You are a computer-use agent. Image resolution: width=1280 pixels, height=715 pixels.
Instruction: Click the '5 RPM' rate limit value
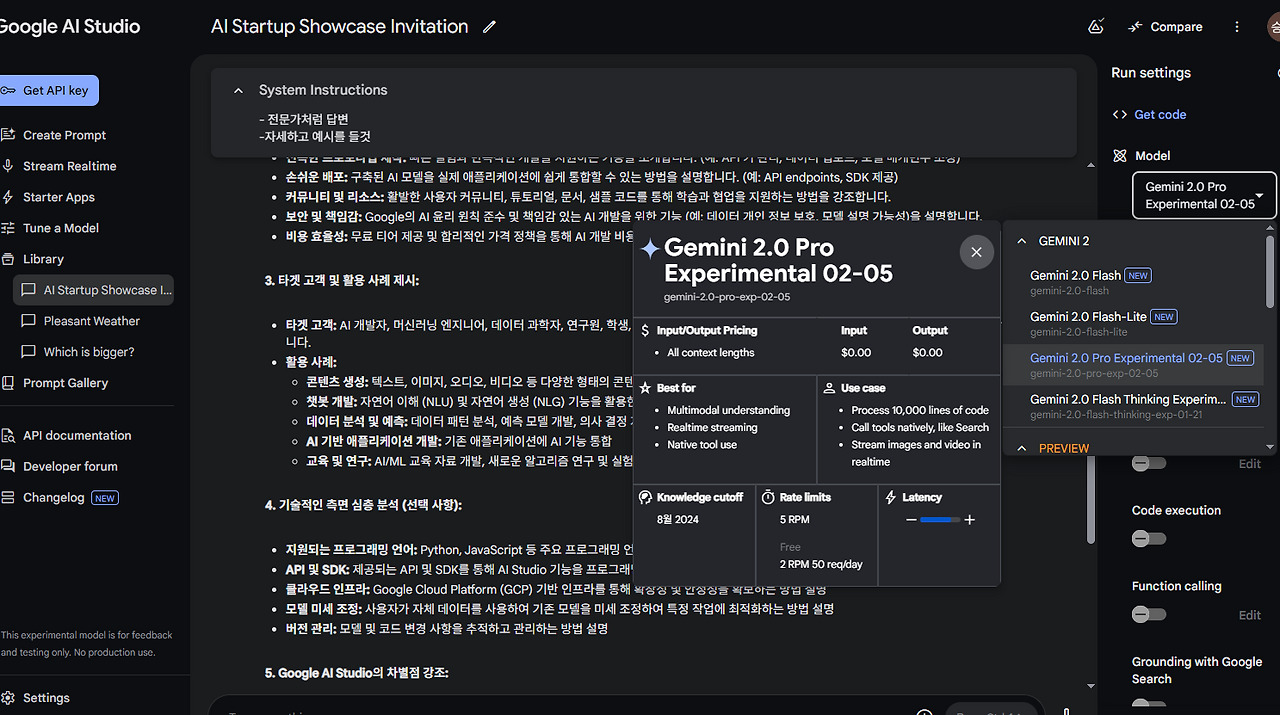(x=795, y=520)
